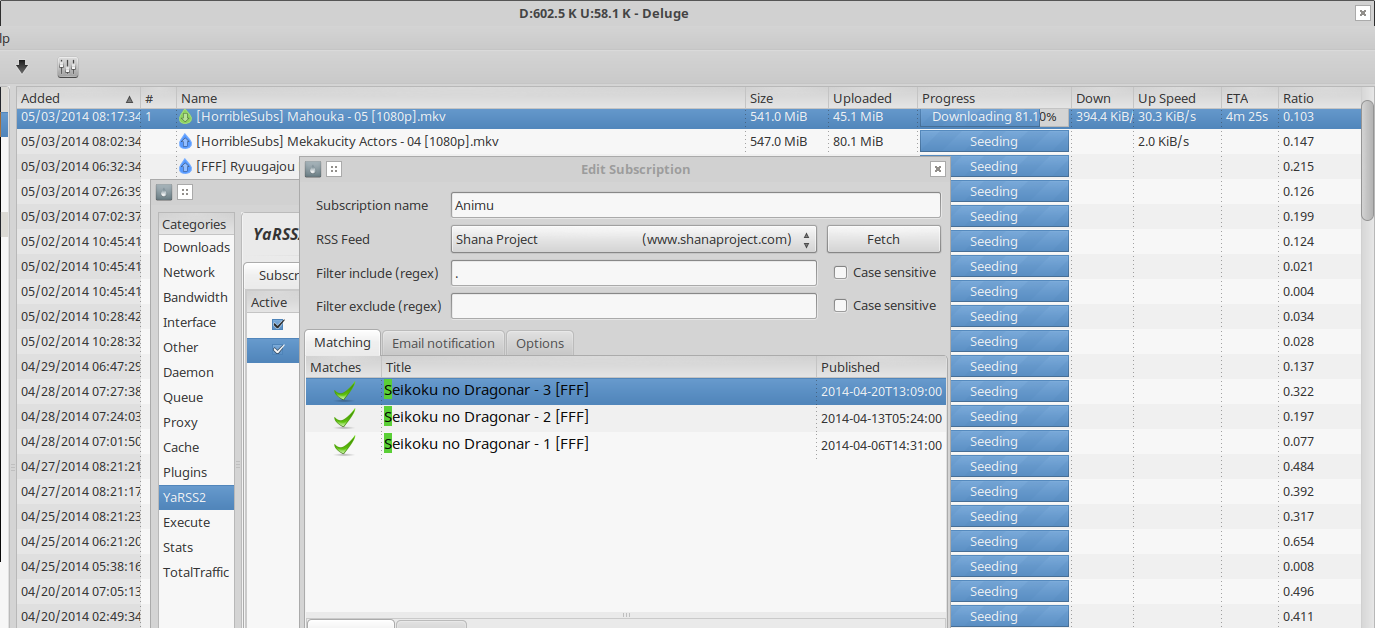Click the queue down arrow toolbar icon
Image resolution: width=1375 pixels, height=628 pixels.
coord(22,67)
